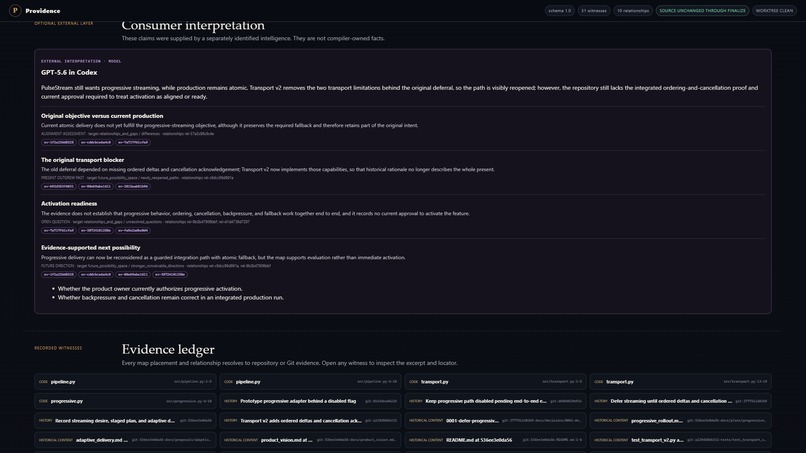This screenshot has width=806, height=453.
Task: Open the rightmost transport.py code witness card
Action: click(x=681, y=382)
